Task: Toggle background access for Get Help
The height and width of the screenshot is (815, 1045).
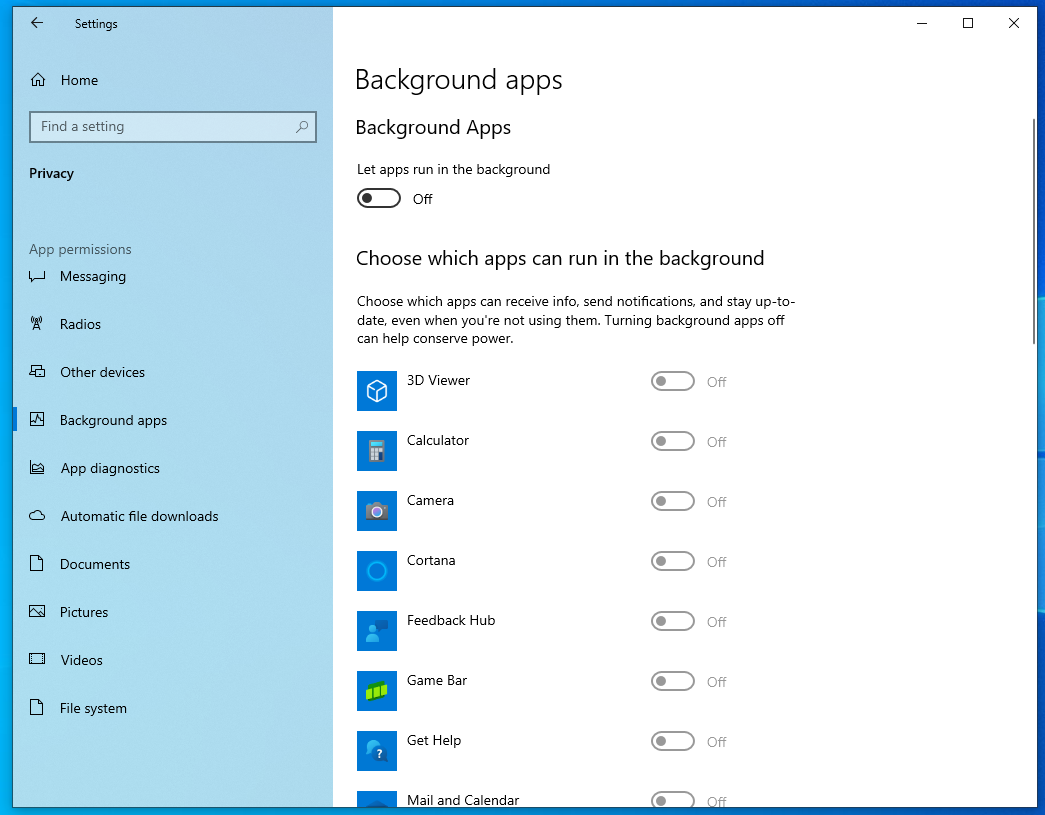Action: point(672,741)
